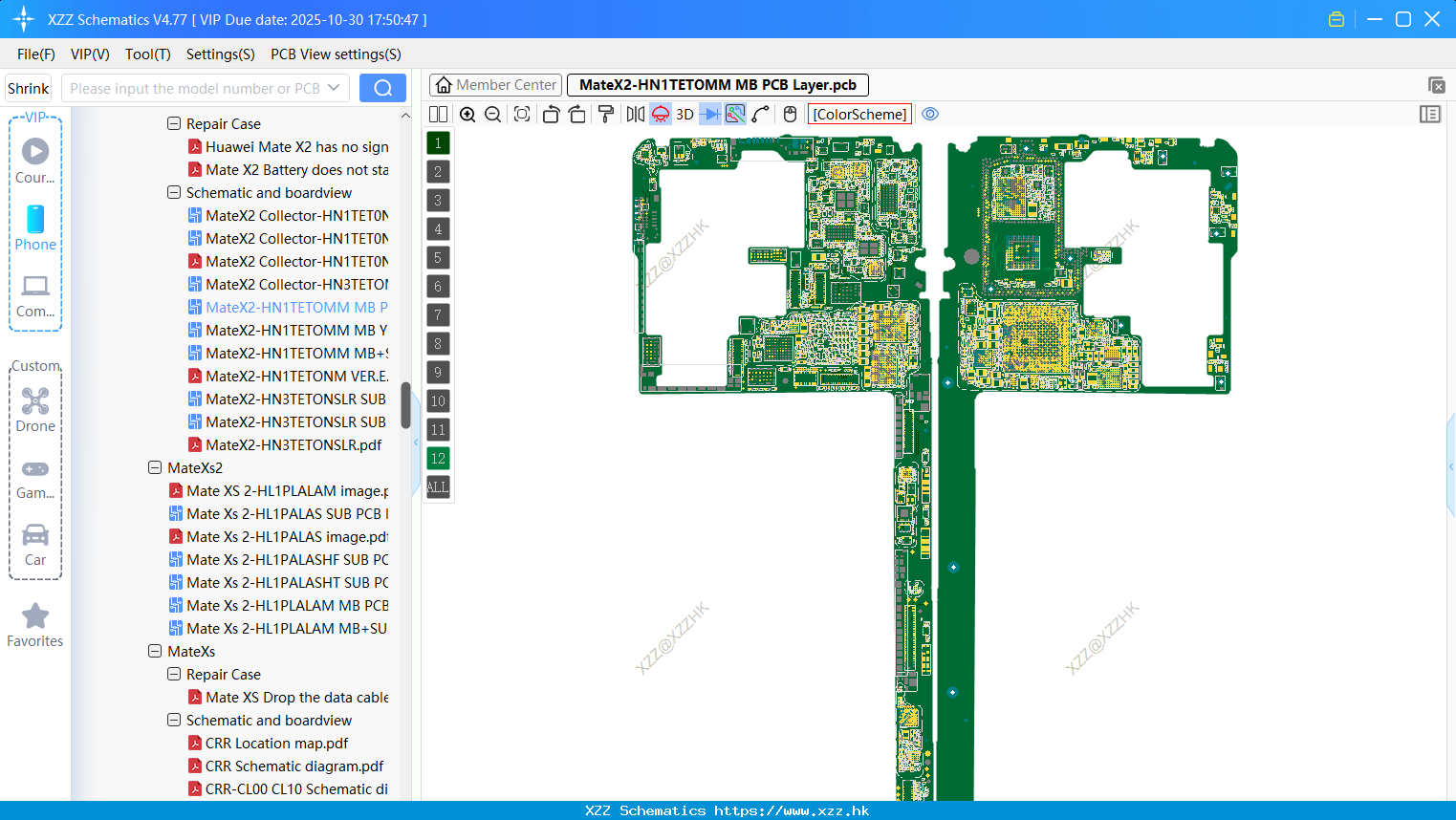Image resolution: width=1456 pixels, height=820 pixels.
Task: Open the VIP(V) menu
Action: (x=90, y=54)
